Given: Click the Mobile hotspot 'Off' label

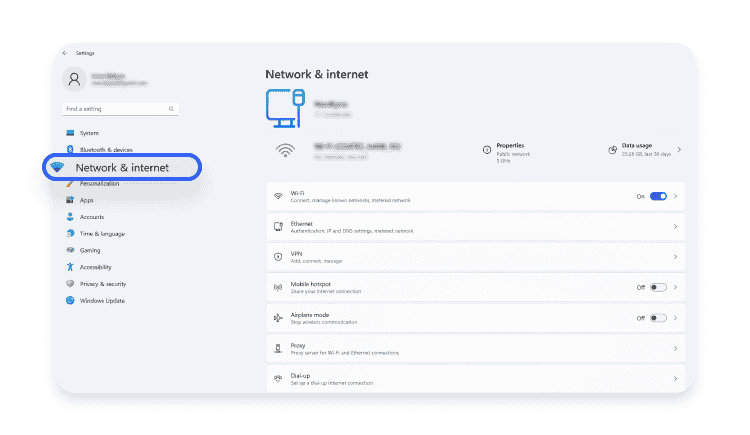Looking at the screenshot, I should [x=640, y=288].
